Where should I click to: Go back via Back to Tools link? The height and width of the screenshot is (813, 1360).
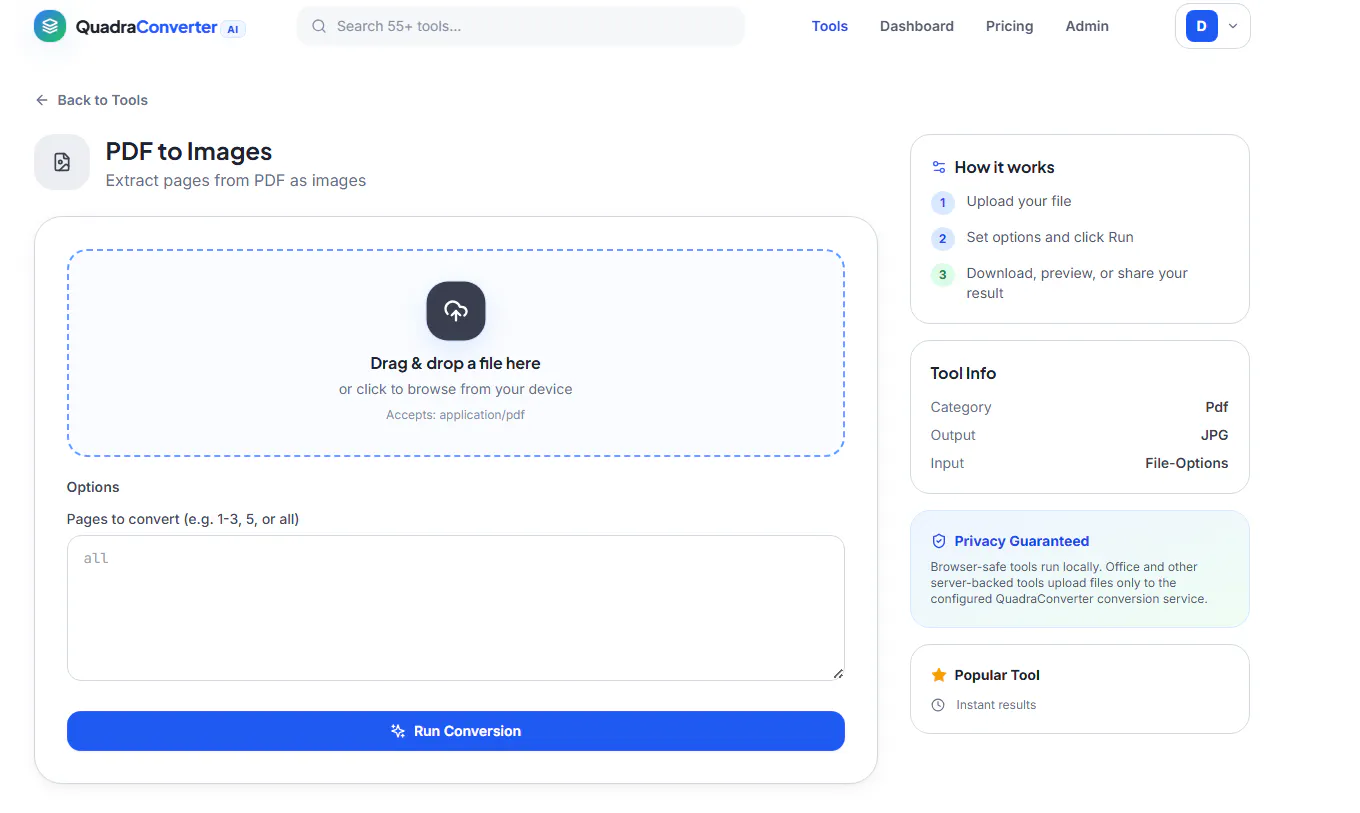[x=92, y=100]
